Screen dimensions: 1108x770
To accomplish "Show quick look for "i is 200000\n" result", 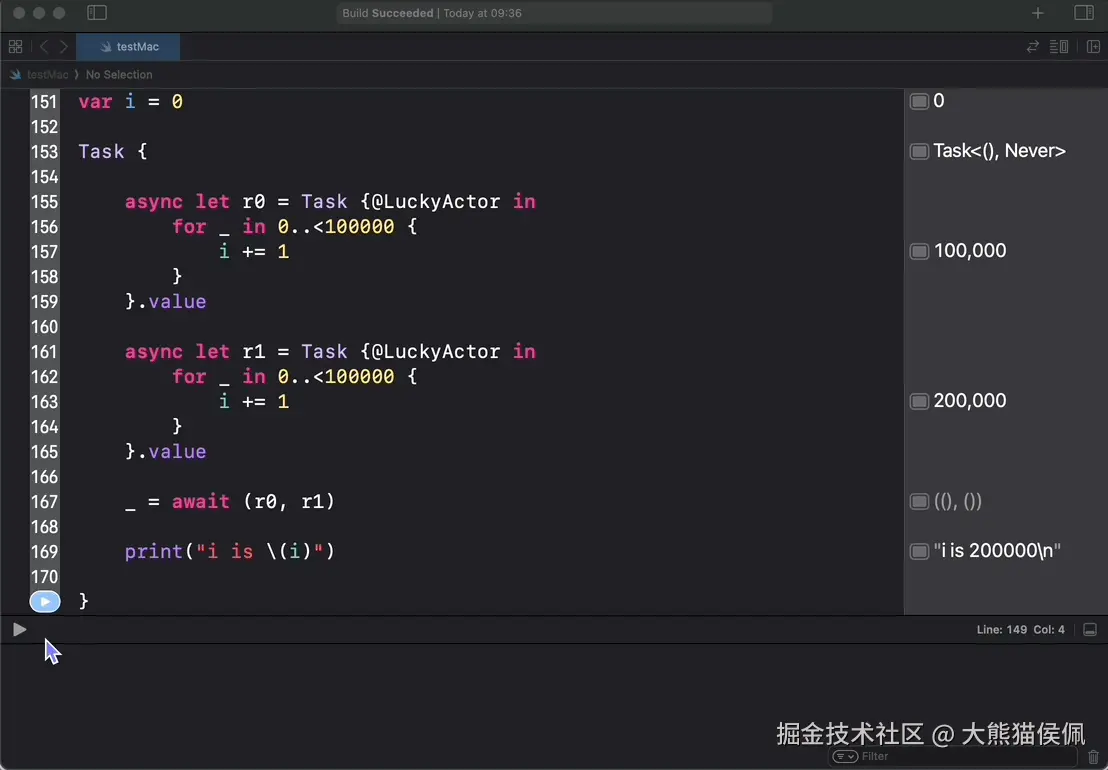I will pyautogui.click(x=919, y=551).
